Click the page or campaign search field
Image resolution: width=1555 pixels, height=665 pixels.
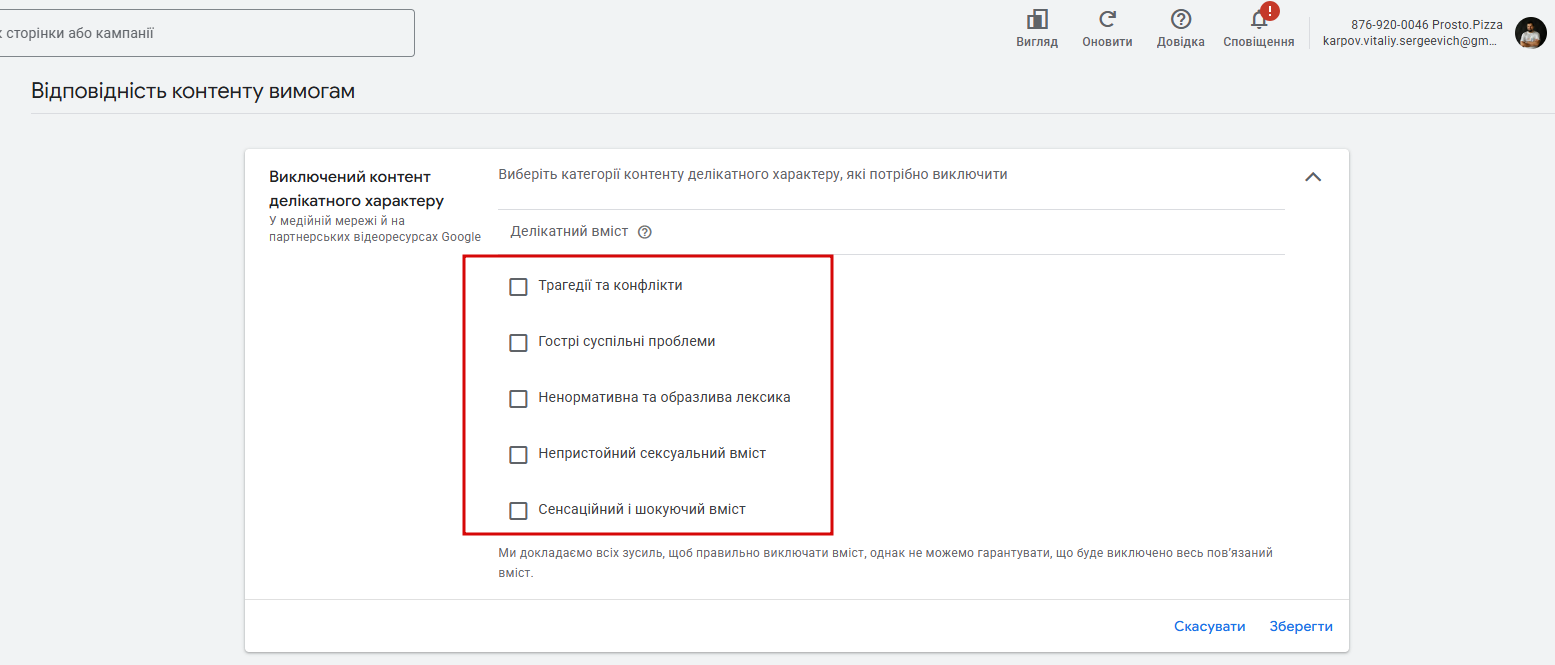click(x=200, y=33)
